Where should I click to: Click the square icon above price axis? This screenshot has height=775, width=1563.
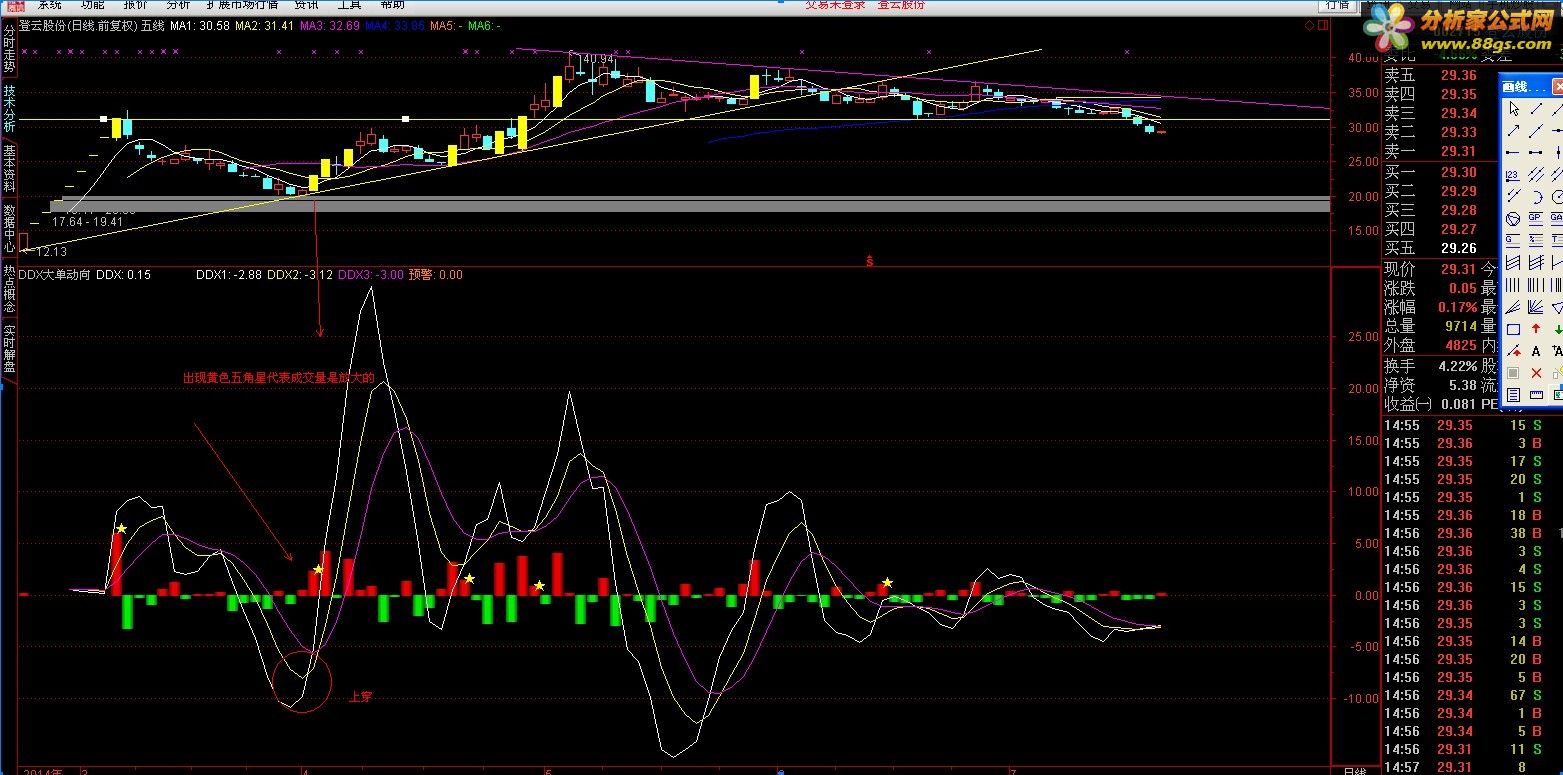1323,26
